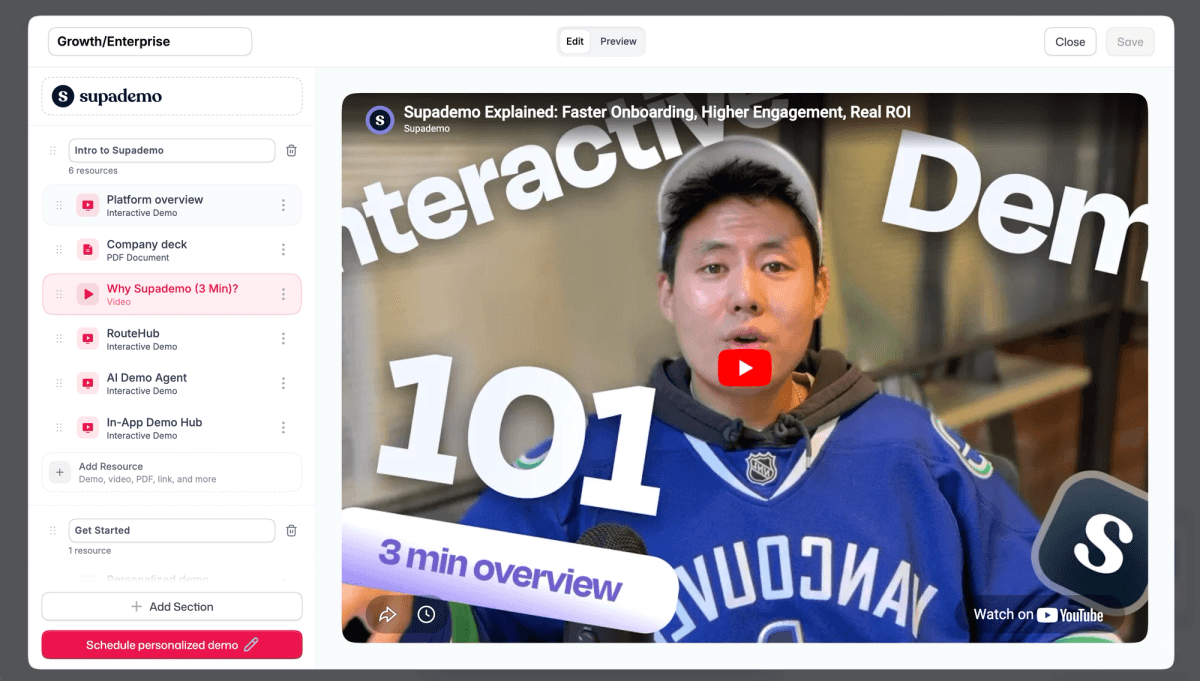
Task: Click the Close button
Action: [x=1070, y=42]
